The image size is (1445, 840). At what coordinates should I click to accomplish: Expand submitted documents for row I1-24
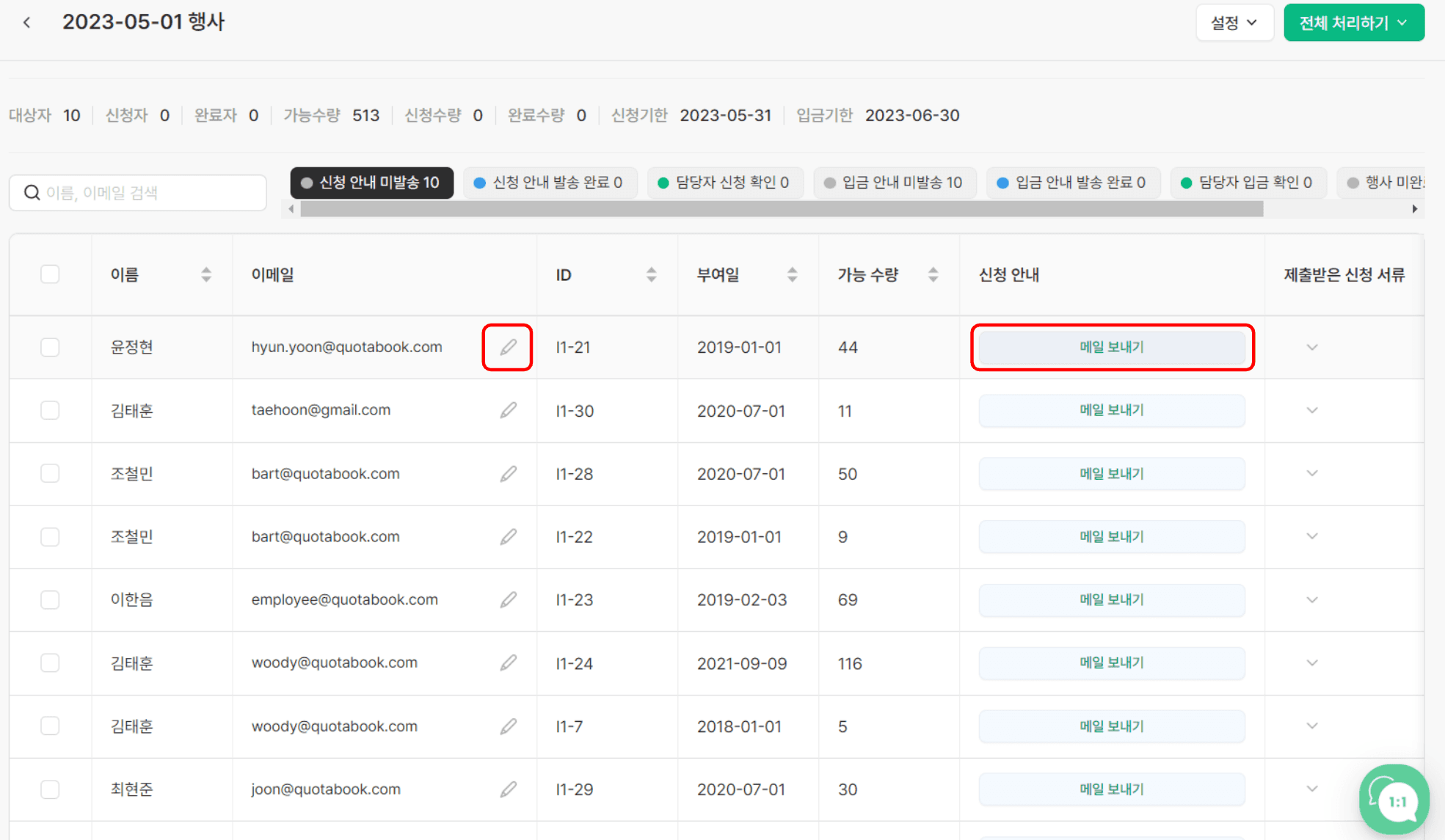(x=1312, y=663)
